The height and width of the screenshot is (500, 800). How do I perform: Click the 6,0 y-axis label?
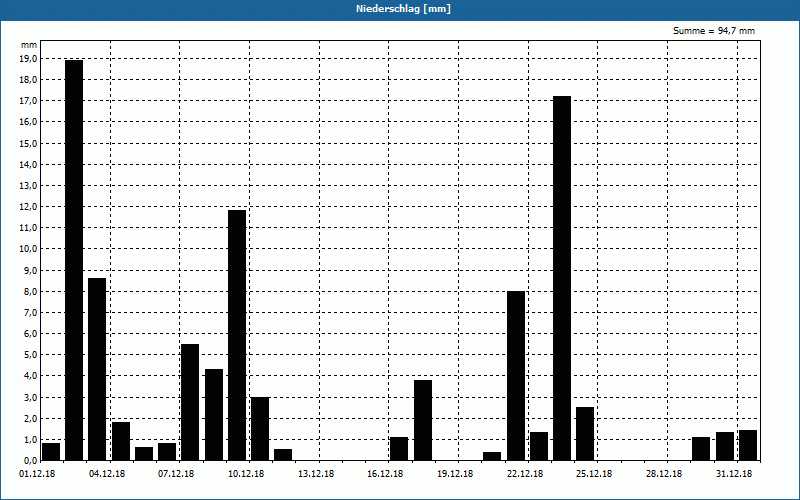point(30,334)
